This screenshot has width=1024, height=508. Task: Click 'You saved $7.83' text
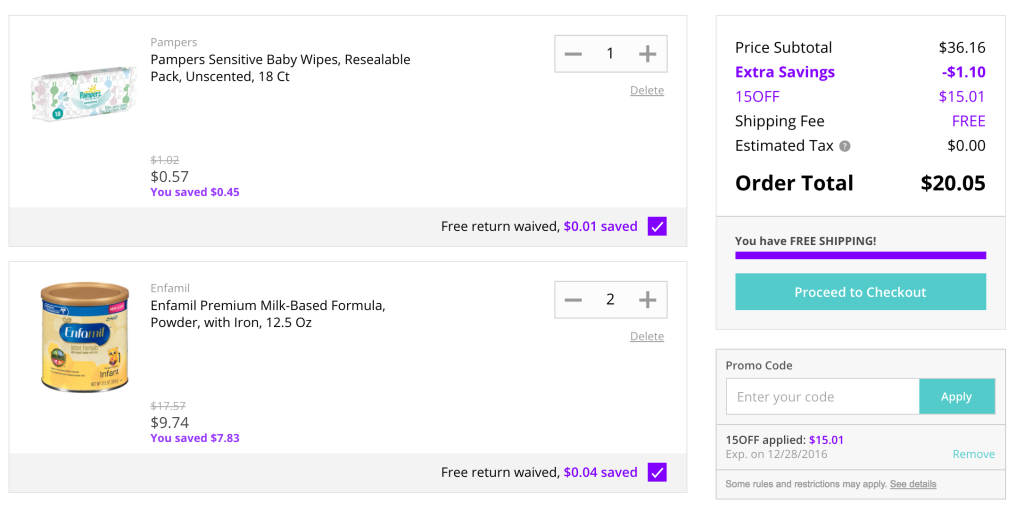tap(195, 438)
